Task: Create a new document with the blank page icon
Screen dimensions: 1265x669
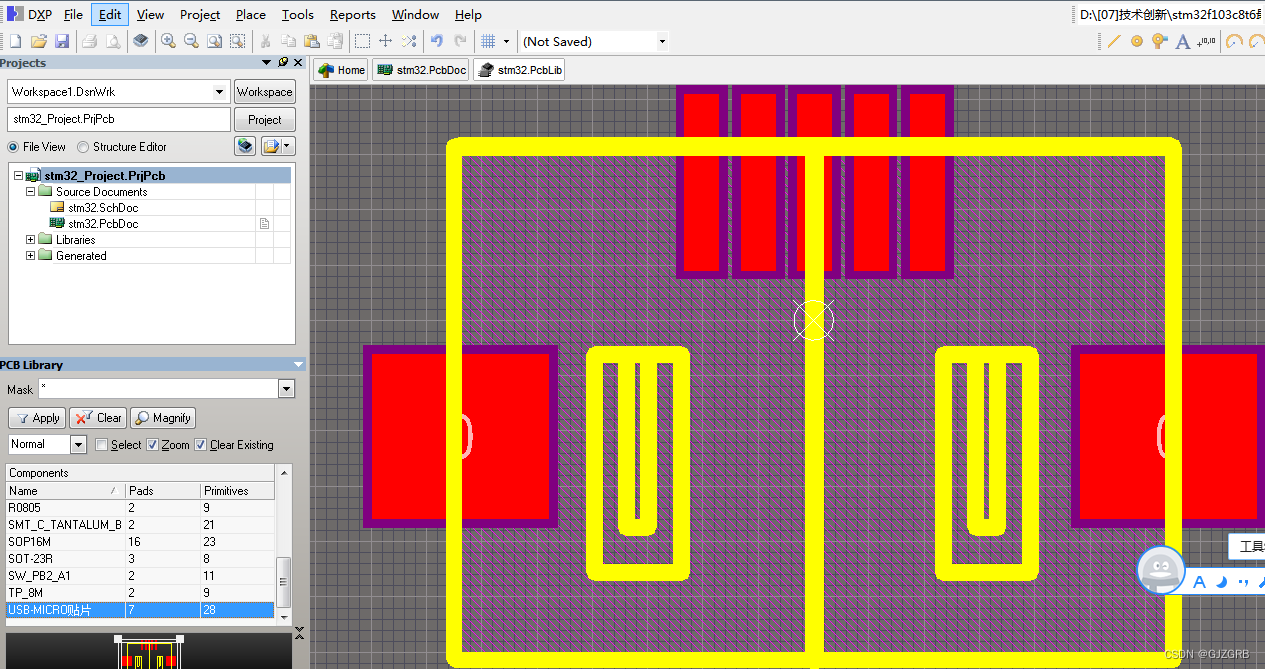Action: coord(15,41)
